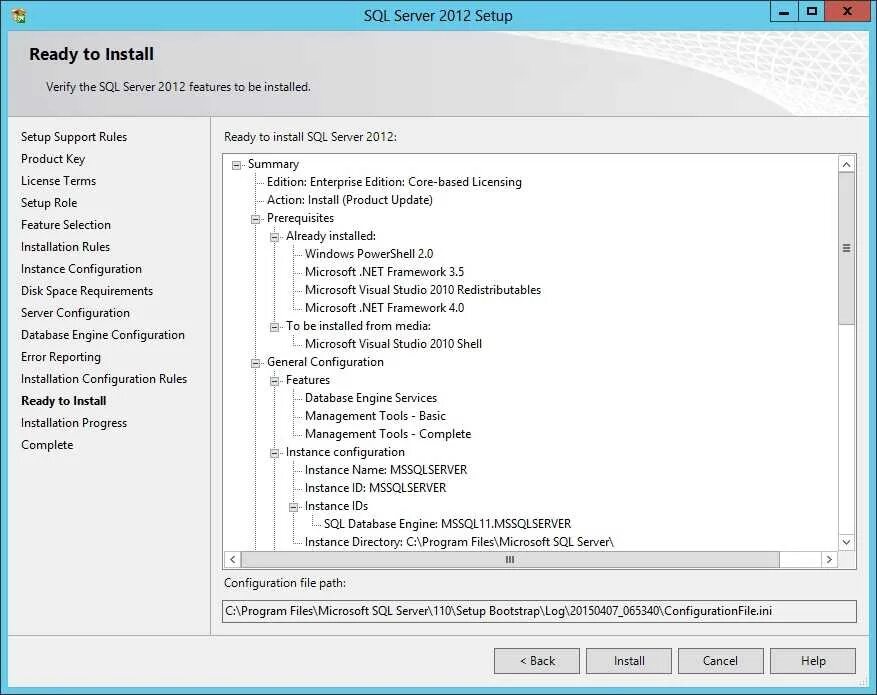Maximize the SQL Server Setup window
Viewport: 877px width, 695px height.
coord(812,12)
